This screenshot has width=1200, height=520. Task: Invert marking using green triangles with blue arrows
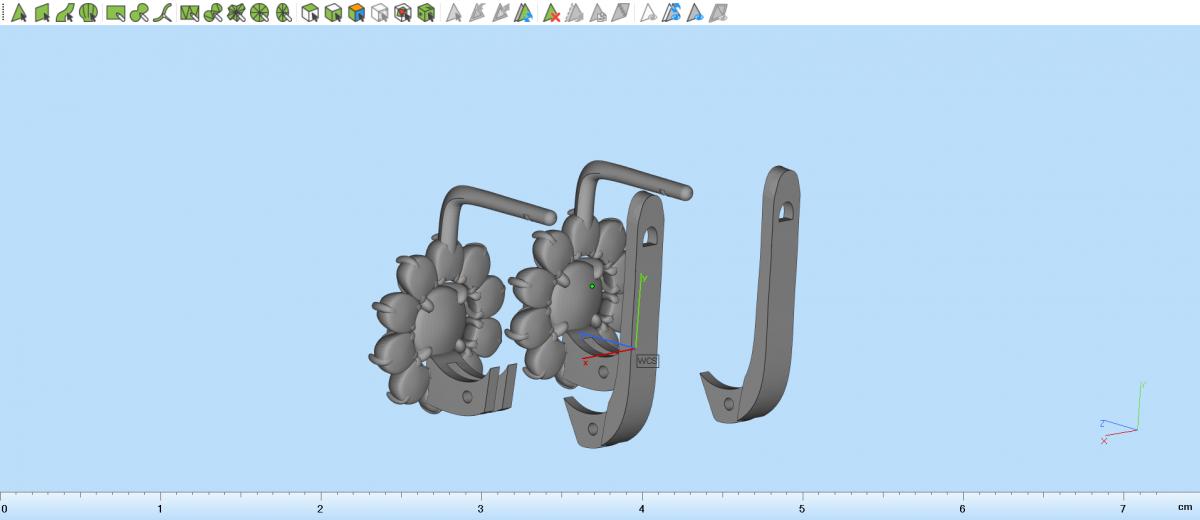(x=525, y=13)
